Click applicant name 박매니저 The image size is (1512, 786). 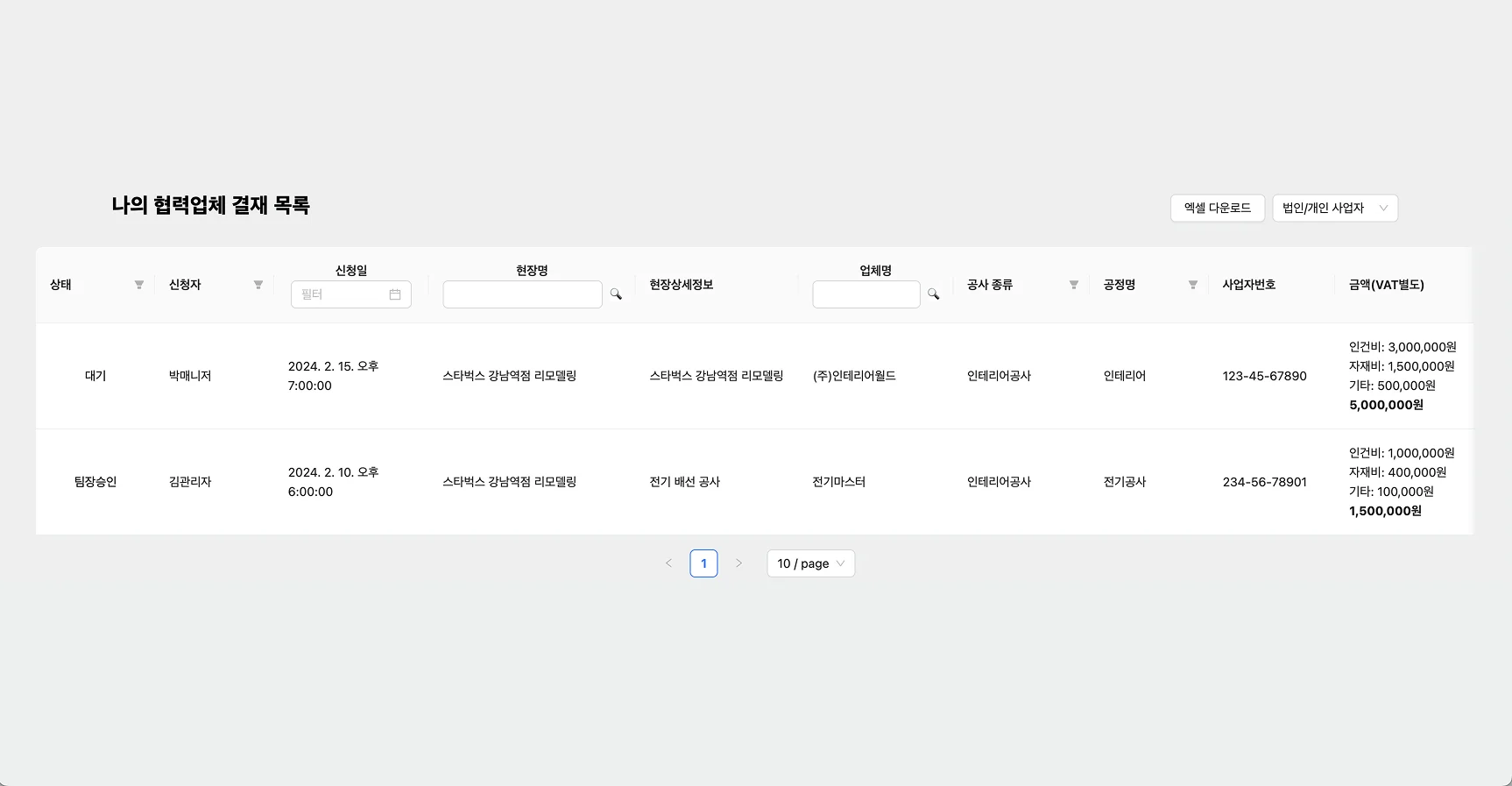(190, 376)
